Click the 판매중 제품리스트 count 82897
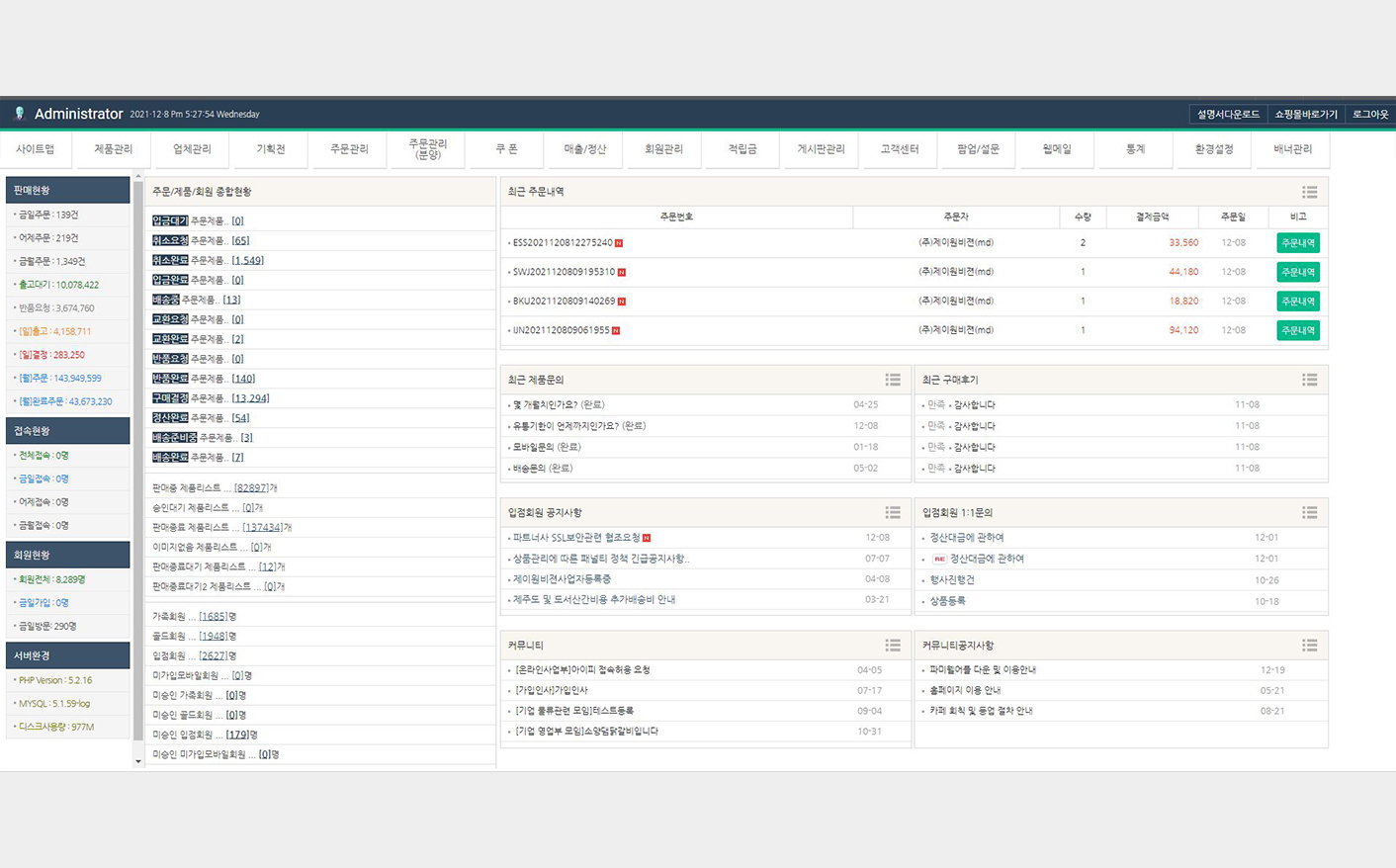Image resolution: width=1396 pixels, height=868 pixels. (x=251, y=487)
